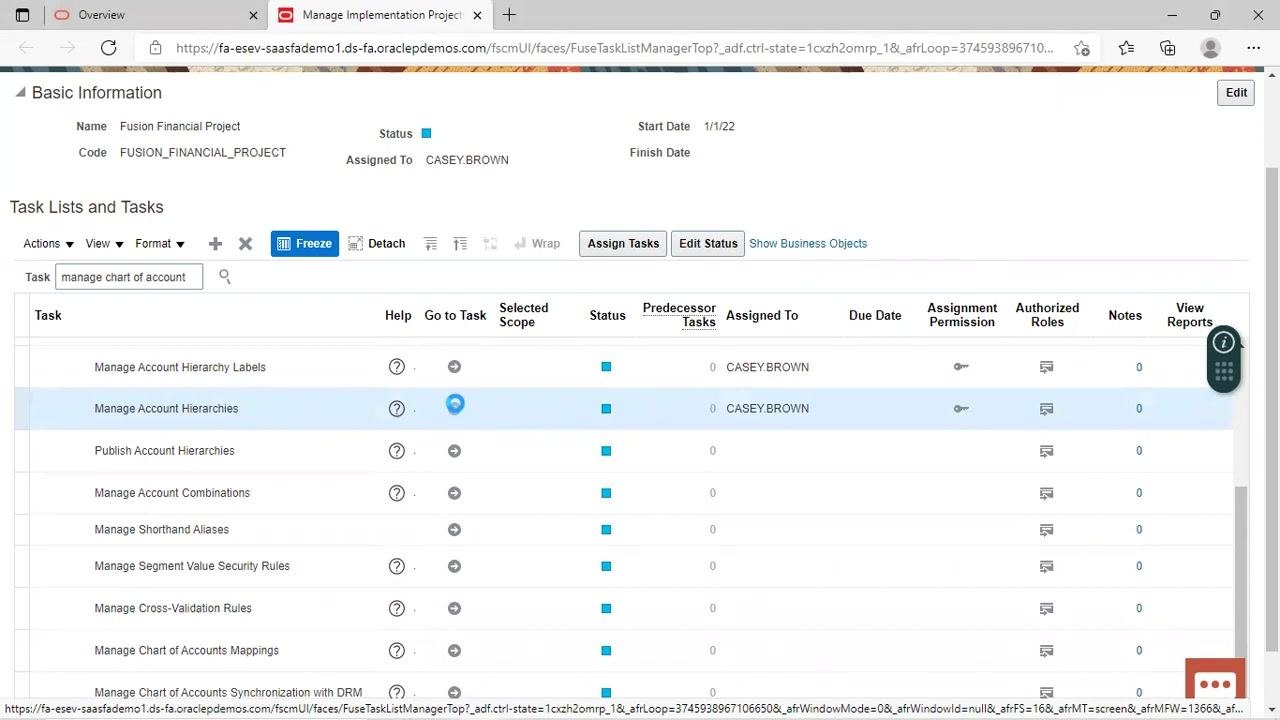1280x720 pixels.
Task: Go to task Manage Account Combinations
Action: pyautogui.click(x=454, y=493)
